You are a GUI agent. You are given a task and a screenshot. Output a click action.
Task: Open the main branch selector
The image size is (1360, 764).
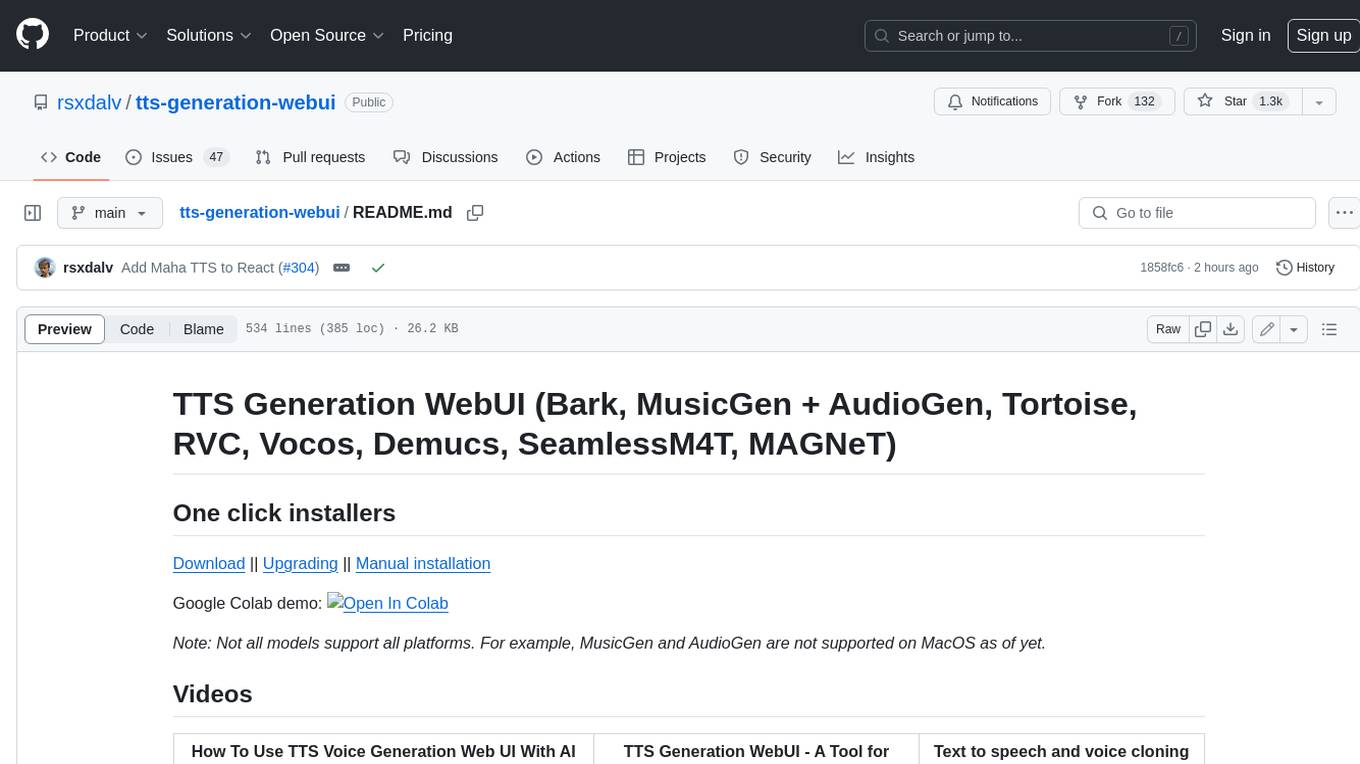coord(109,213)
